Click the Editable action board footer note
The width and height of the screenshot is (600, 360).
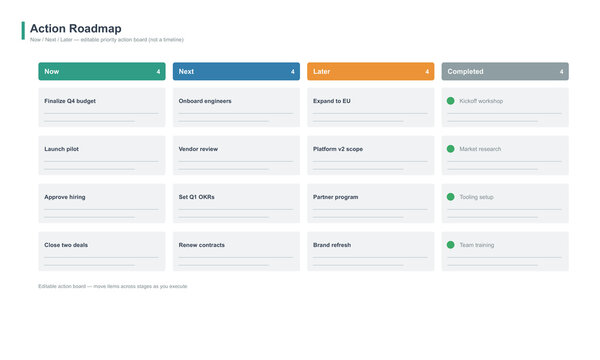point(112,286)
